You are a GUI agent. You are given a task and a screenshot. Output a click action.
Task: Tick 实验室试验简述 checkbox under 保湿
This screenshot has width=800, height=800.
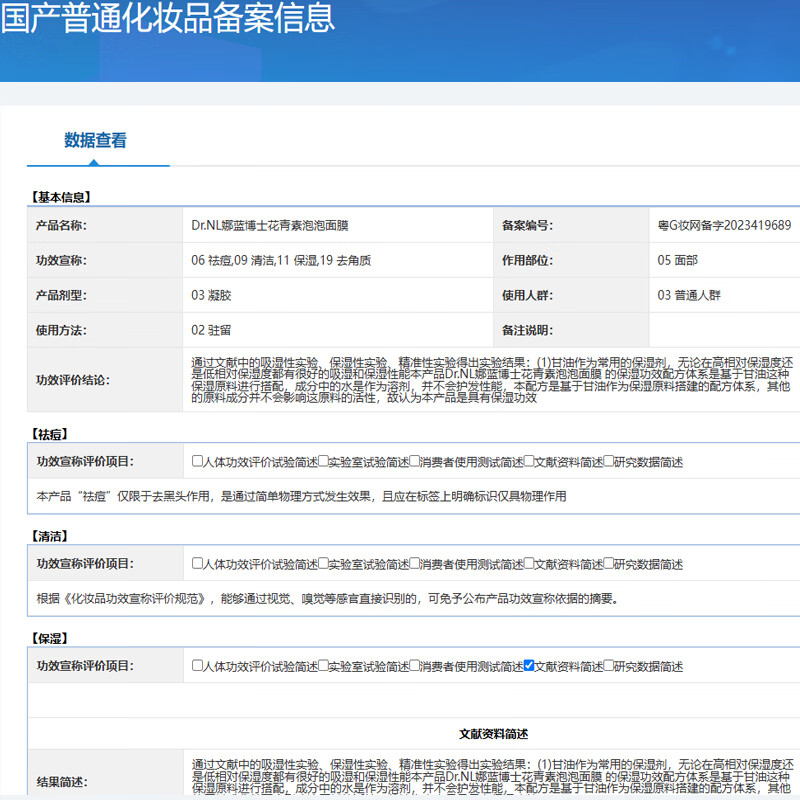(323, 665)
